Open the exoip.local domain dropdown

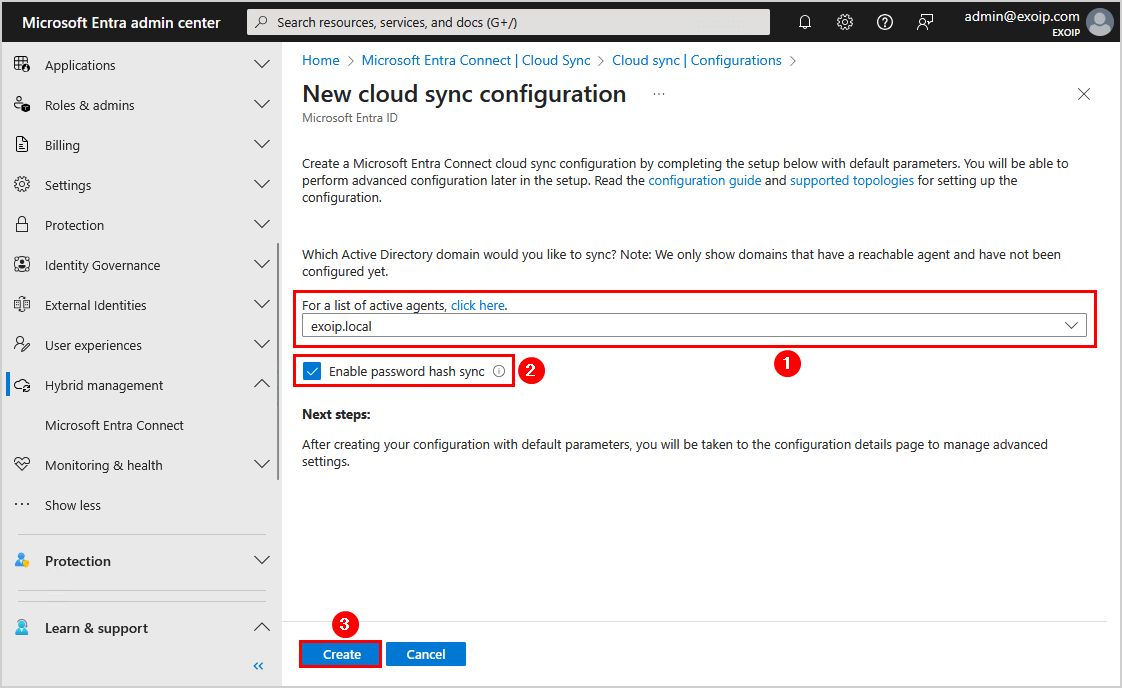point(694,326)
